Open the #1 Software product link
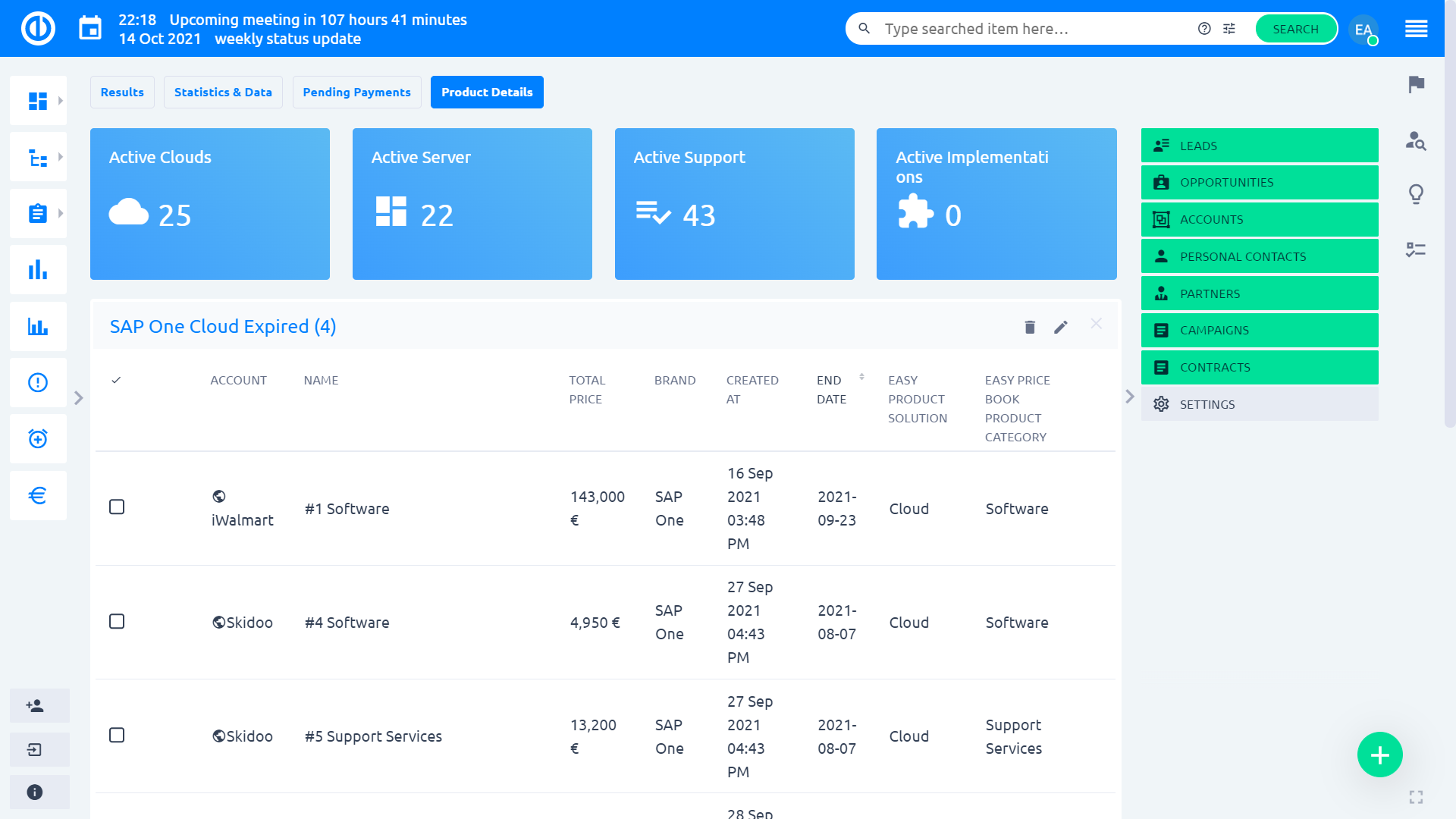 click(x=347, y=509)
